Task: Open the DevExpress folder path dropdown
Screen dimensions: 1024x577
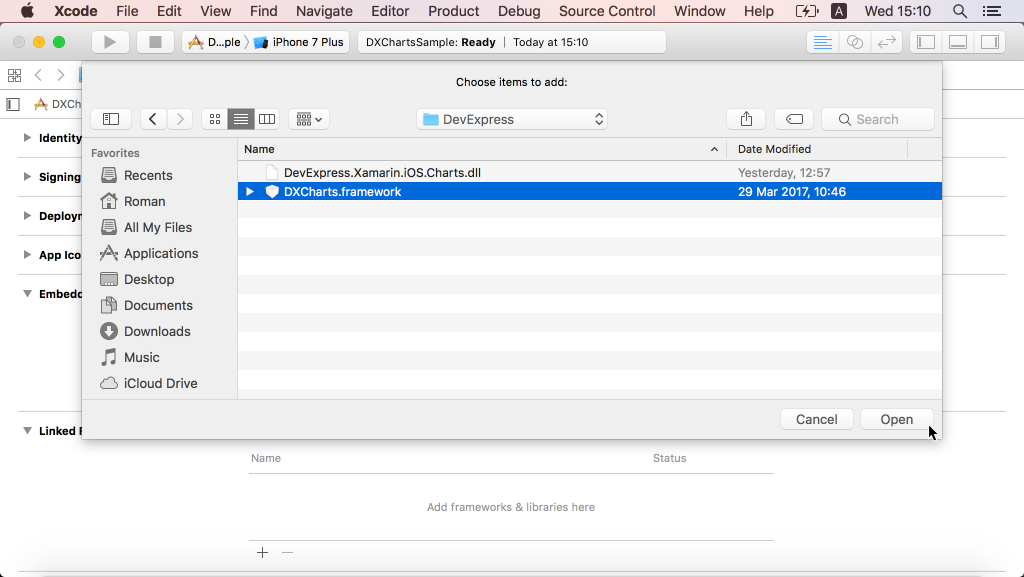Action: click(511, 118)
